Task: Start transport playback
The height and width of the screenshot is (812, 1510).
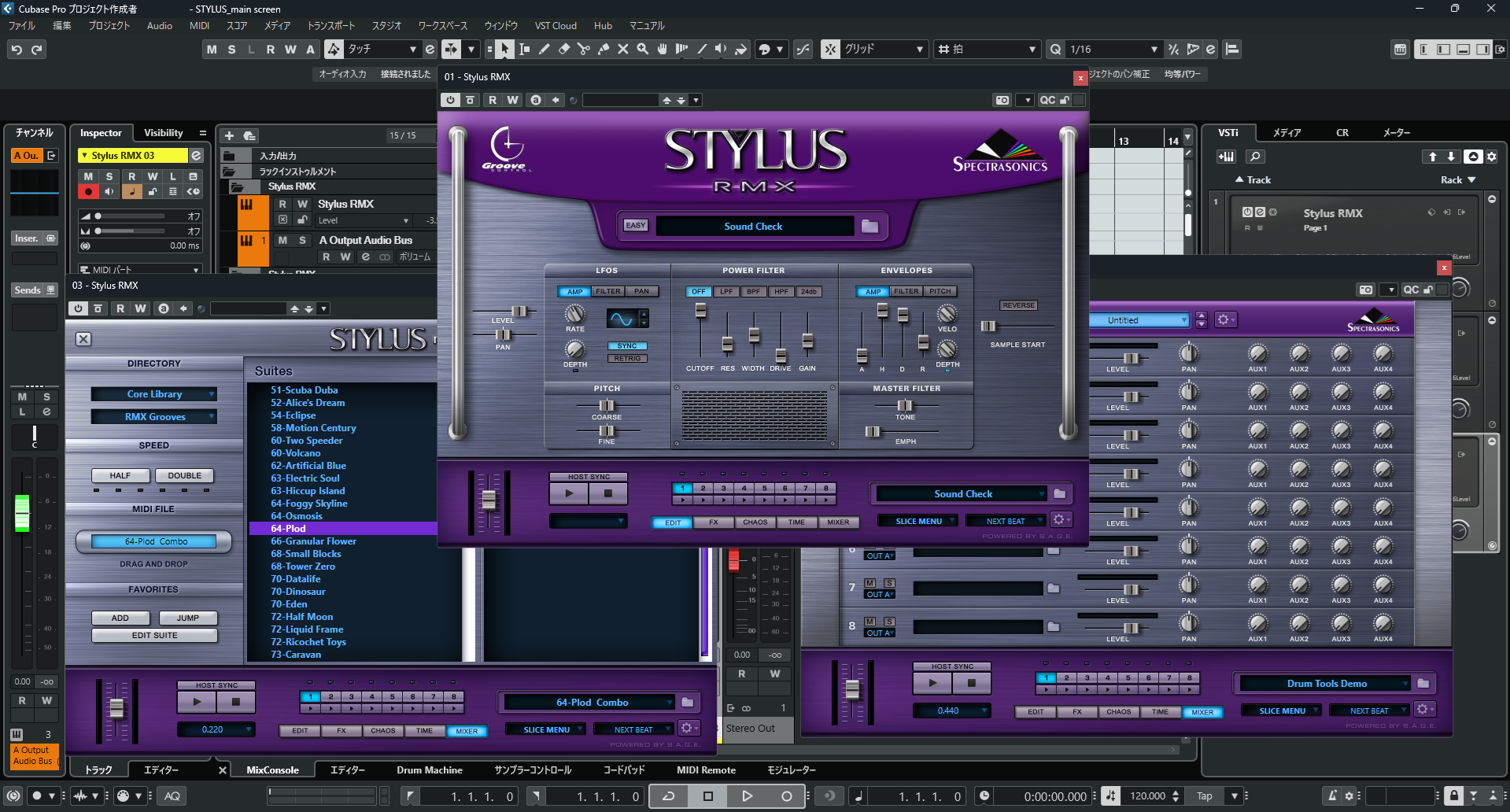Action: [x=747, y=796]
